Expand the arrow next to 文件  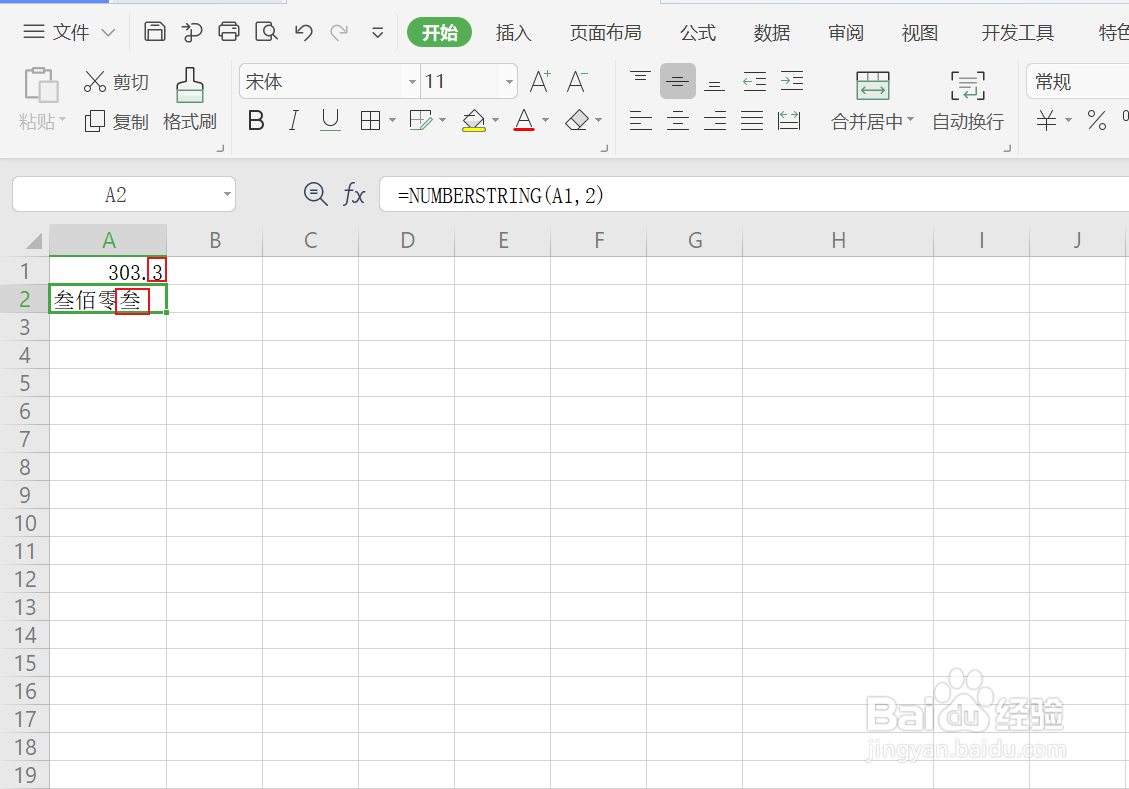coord(108,32)
